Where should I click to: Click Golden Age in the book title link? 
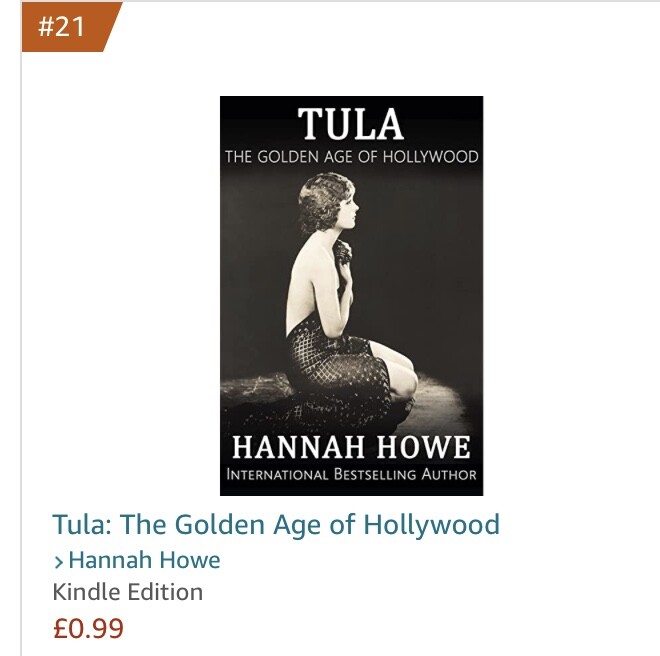(x=248, y=525)
